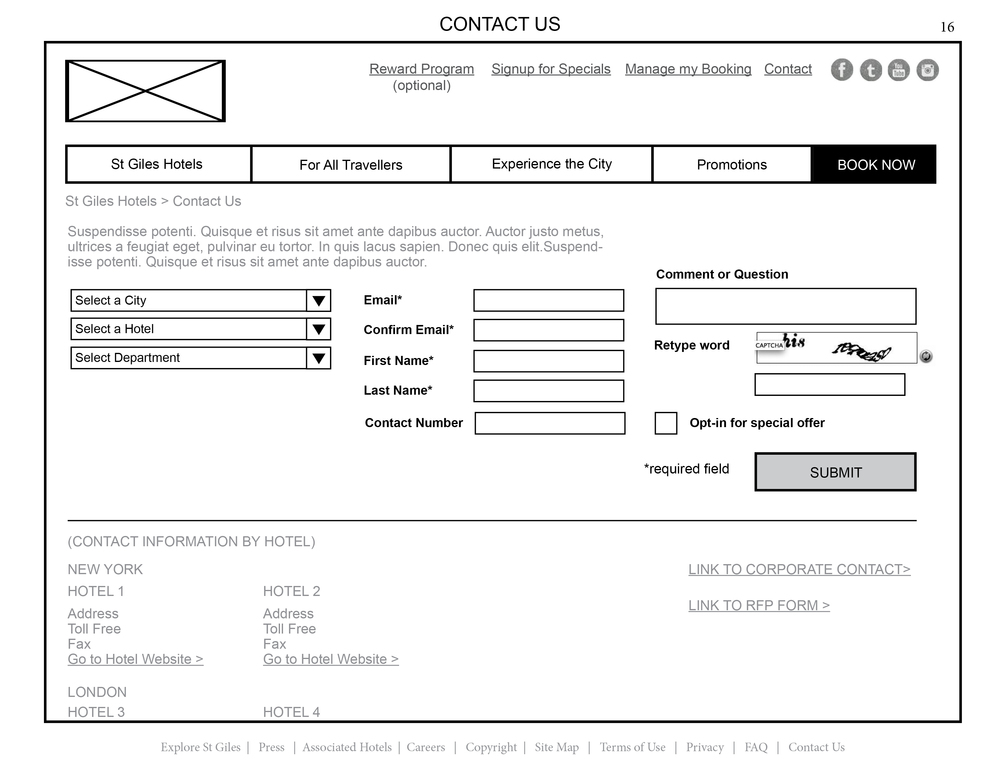Expand the Select a Hotel dropdown

[x=200, y=329]
